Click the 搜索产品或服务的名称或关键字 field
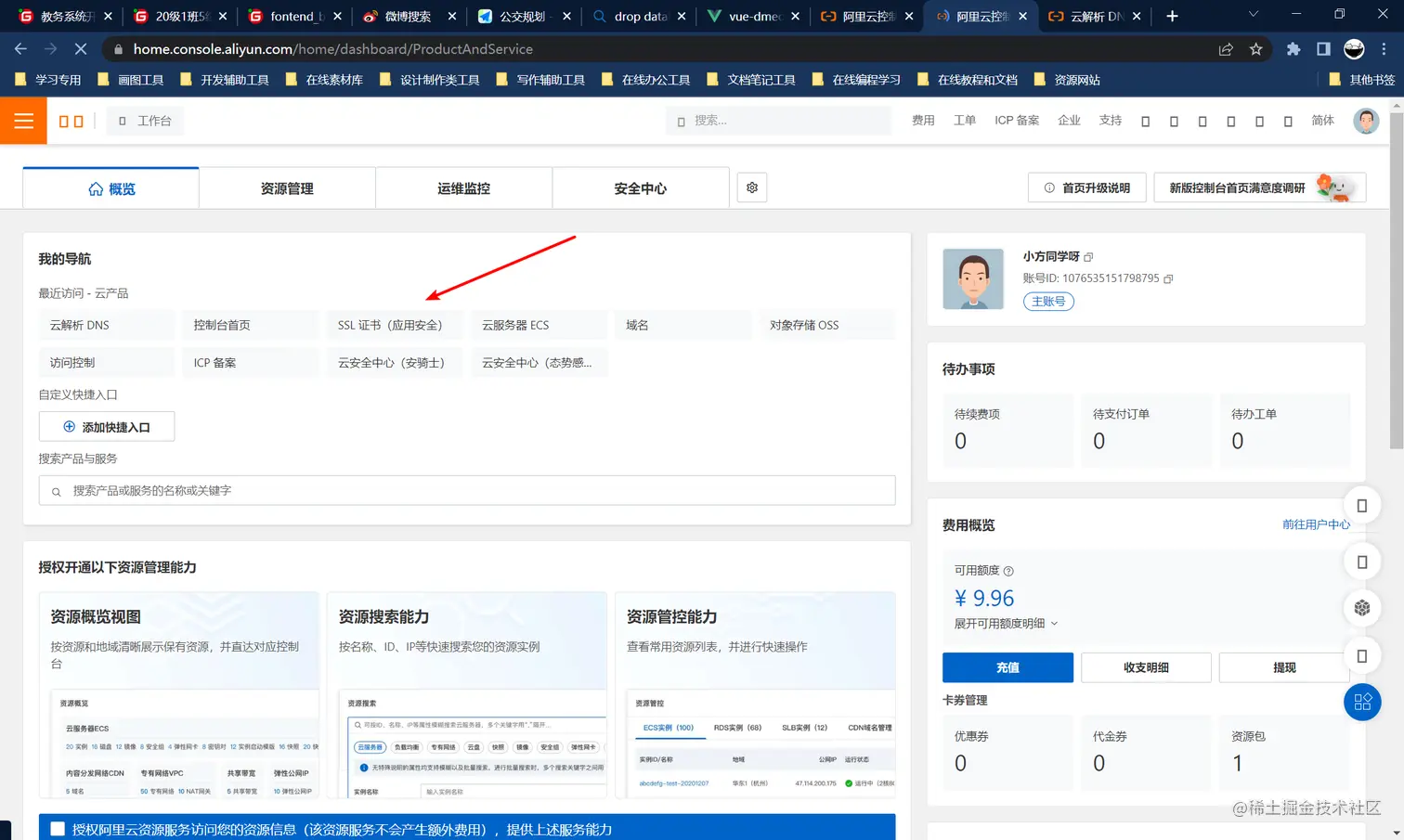The image size is (1404, 840). tap(467, 490)
